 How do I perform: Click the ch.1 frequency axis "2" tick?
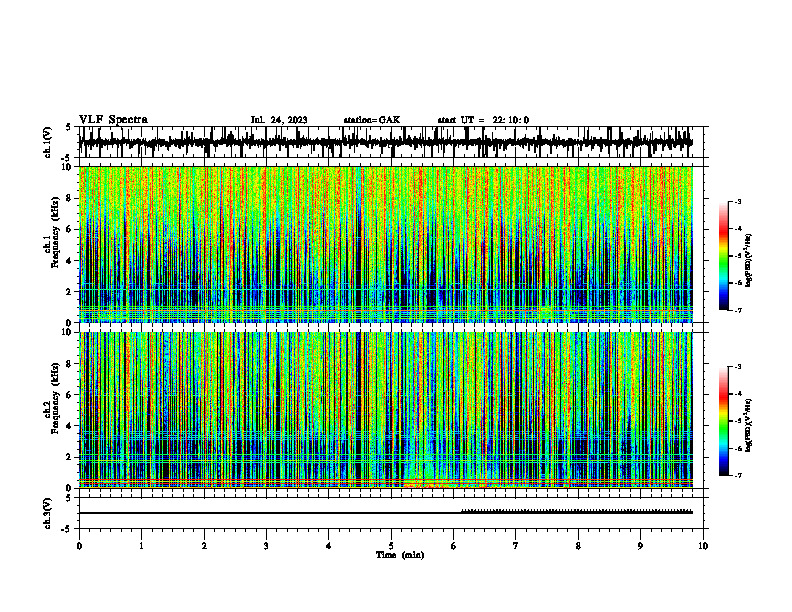tap(69, 291)
